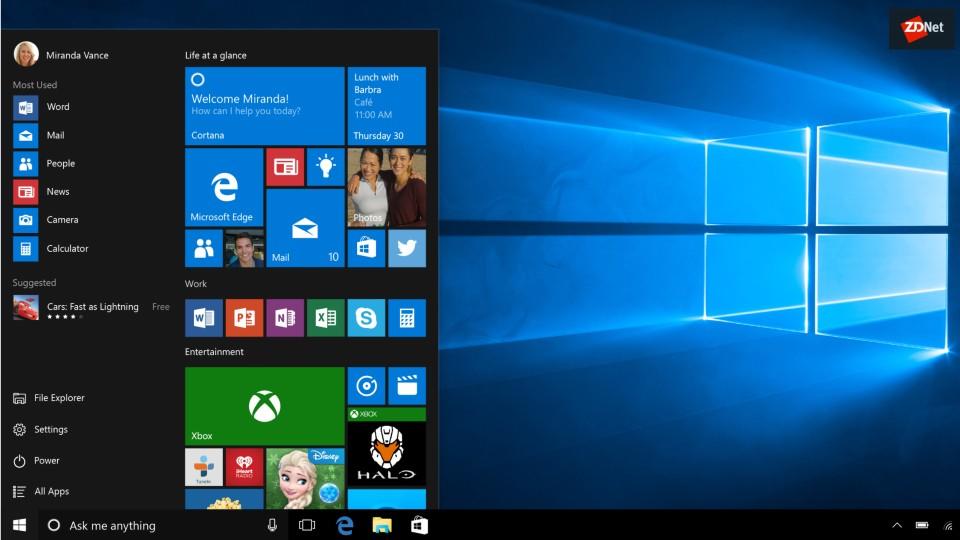The image size is (960, 540).
Task: Click the Miranda Vance user account
Action: (76, 55)
